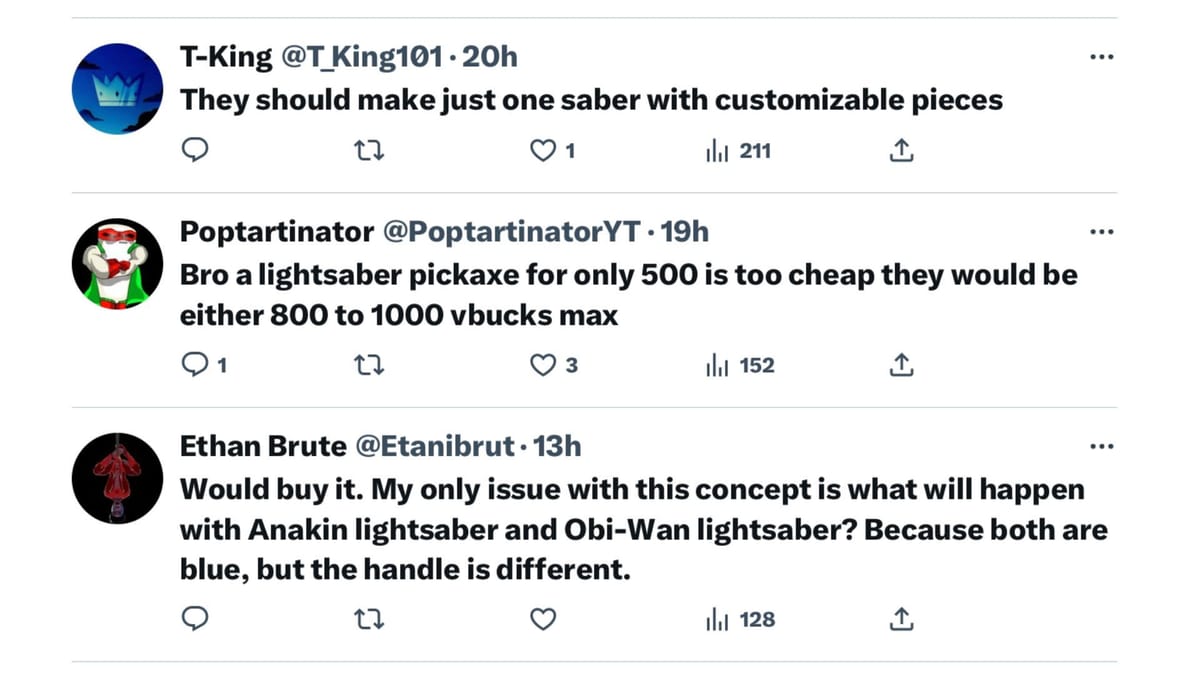Like T-King's tweet with the heart icon
Screen dimensions: 1200x675
(543, 149)
